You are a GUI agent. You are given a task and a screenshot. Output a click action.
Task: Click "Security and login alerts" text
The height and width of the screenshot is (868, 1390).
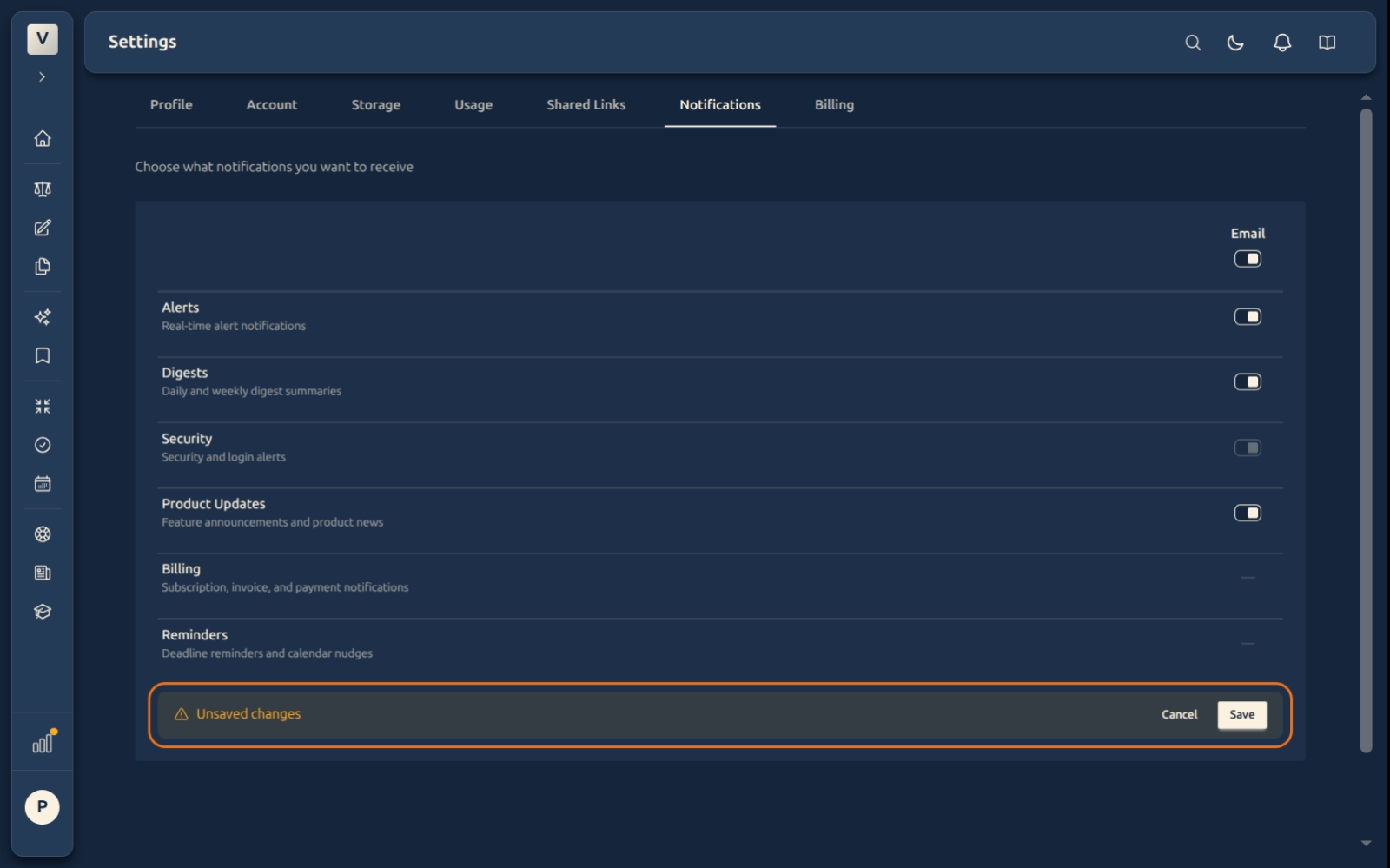point(223,457)
